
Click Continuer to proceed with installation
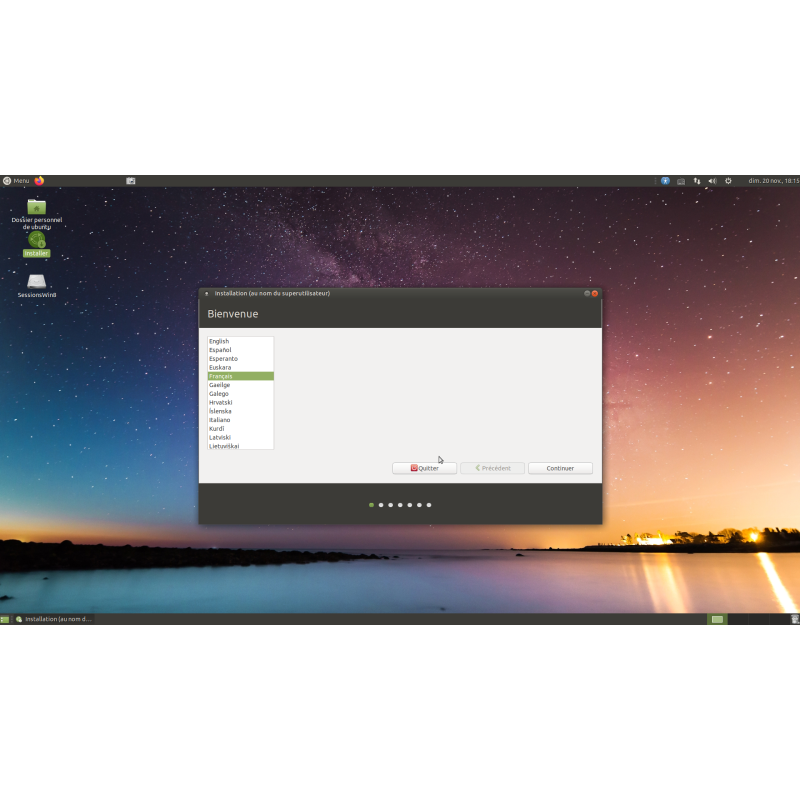(x=560, y=468)
